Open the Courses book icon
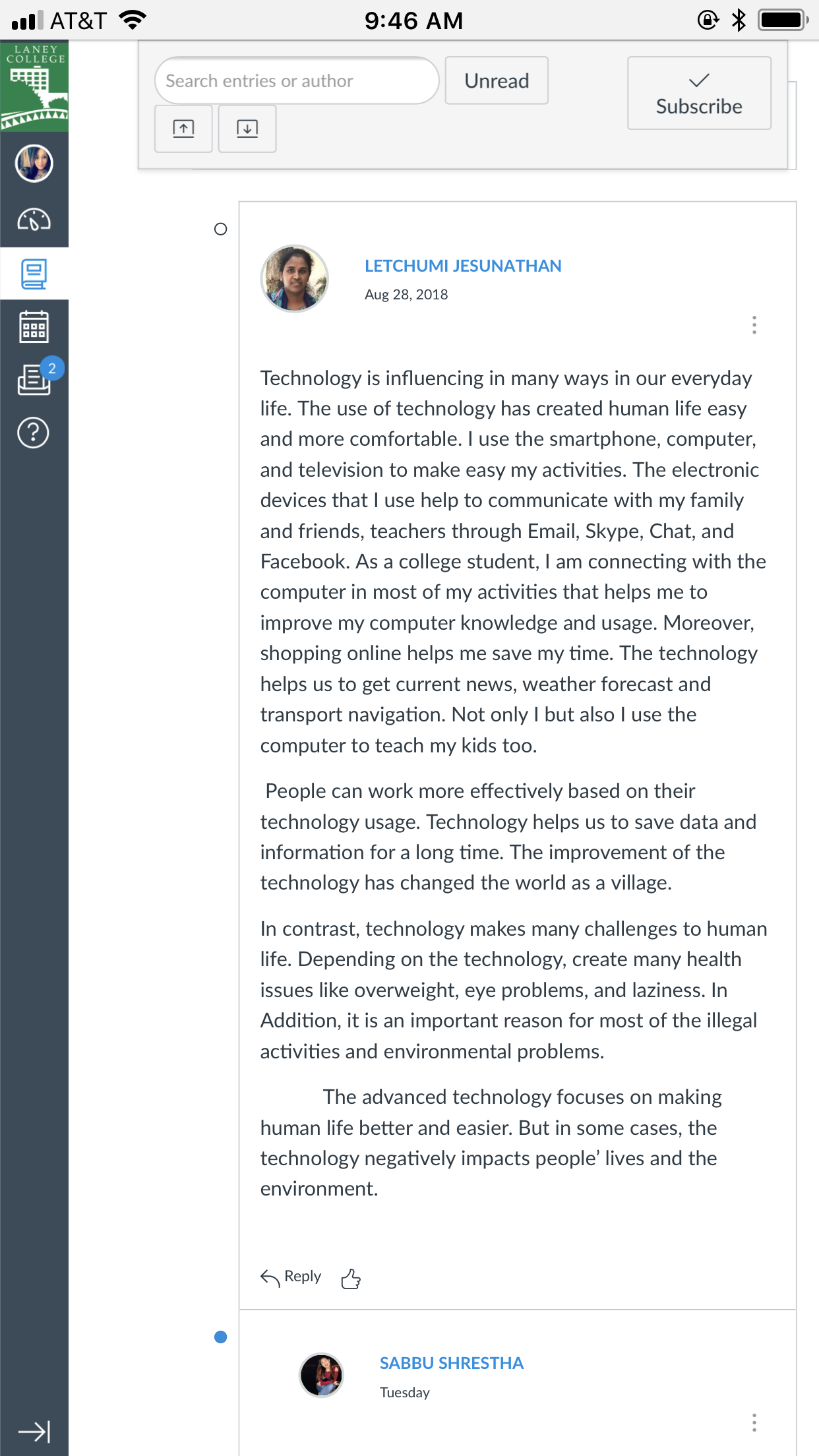Screen dimensions: 819x1456 coord(34,274)
